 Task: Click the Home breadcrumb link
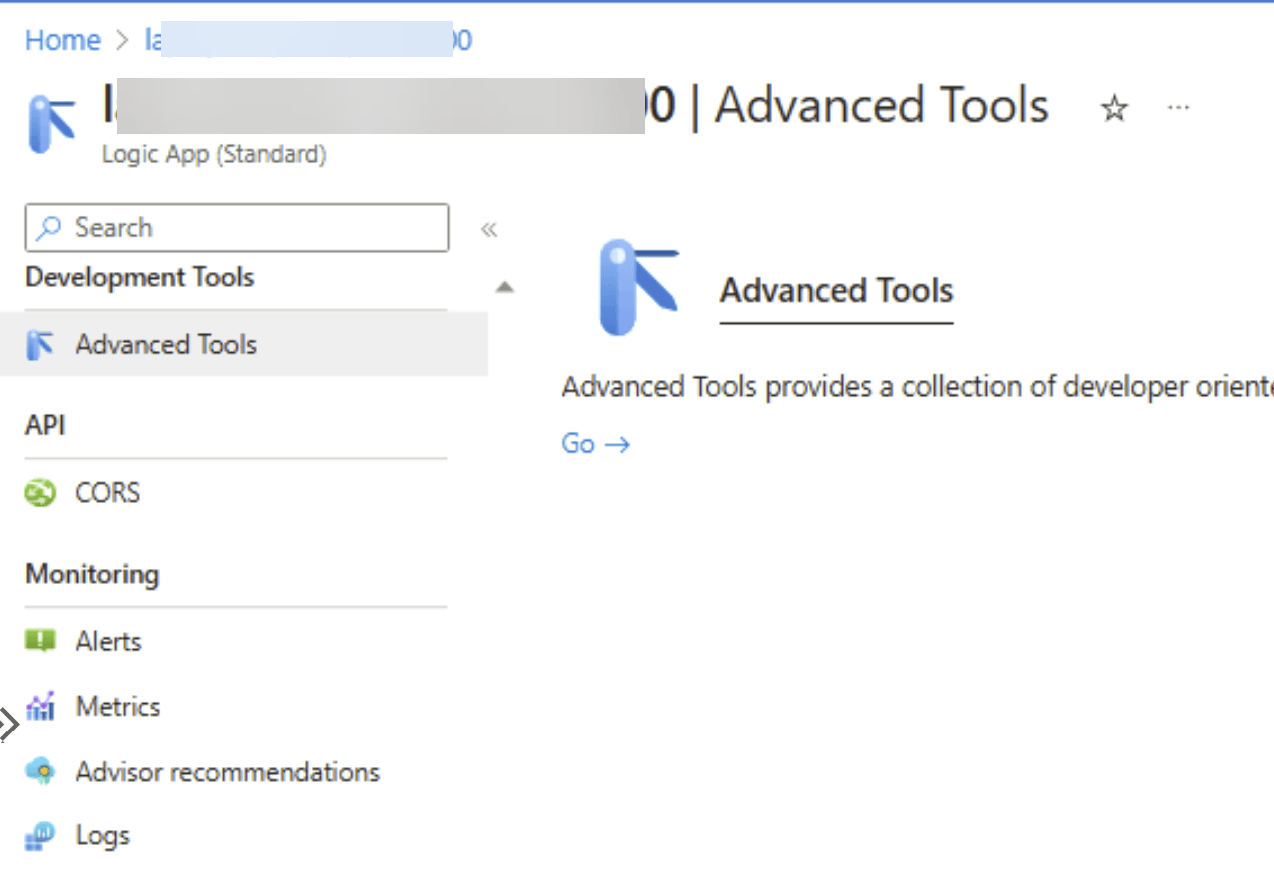[x=63, y=40]
